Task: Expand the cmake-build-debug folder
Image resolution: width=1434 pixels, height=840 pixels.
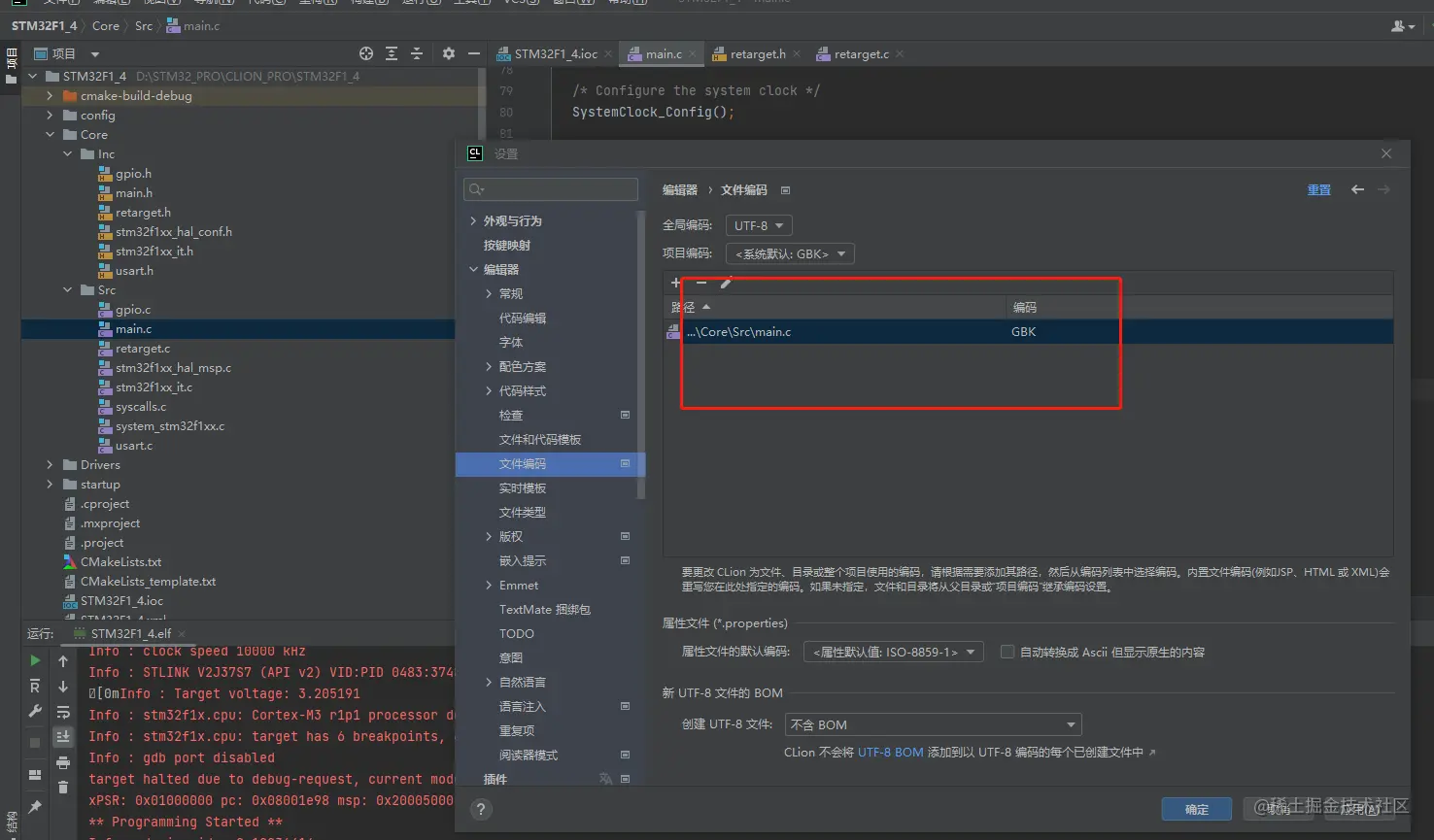Action: click(x=50, y=96)
